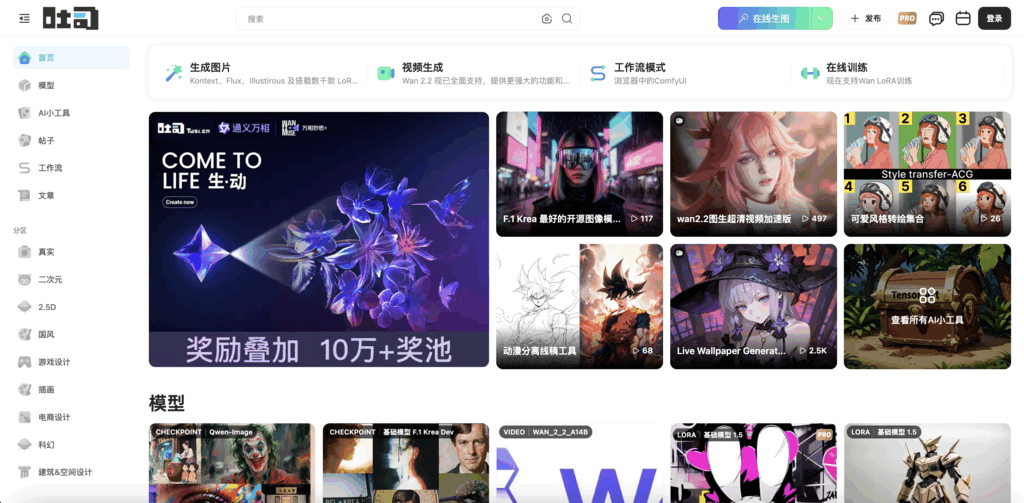Click the 游戏设计 gamepad icon
The width and height of the screenshot is (1024, 503).
pos(25,362)
